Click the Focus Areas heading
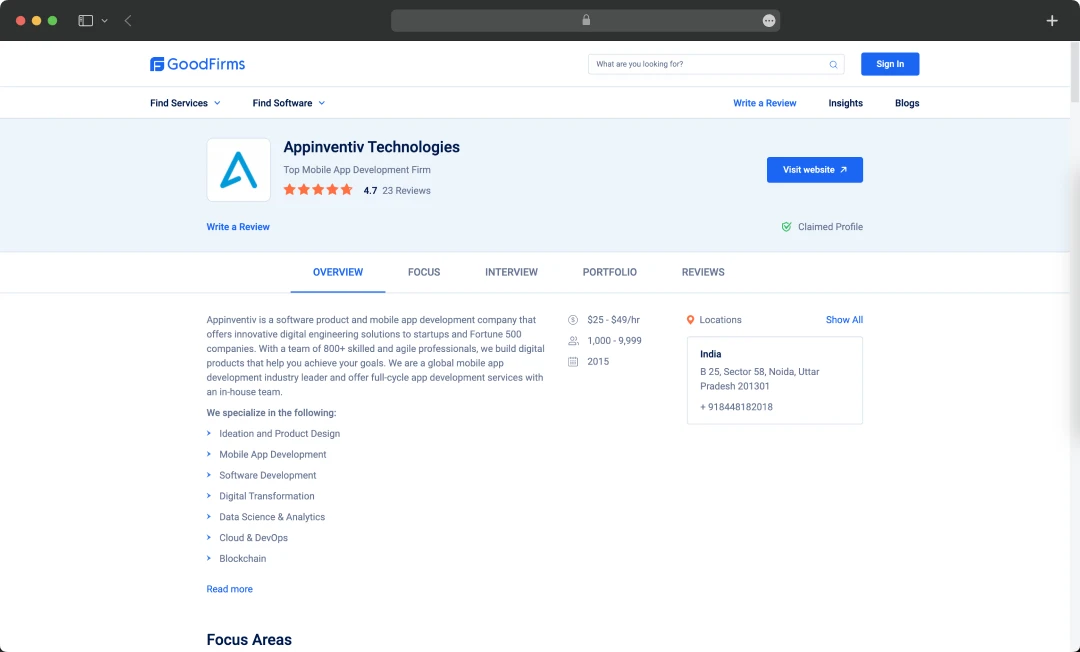 point(249,640)
